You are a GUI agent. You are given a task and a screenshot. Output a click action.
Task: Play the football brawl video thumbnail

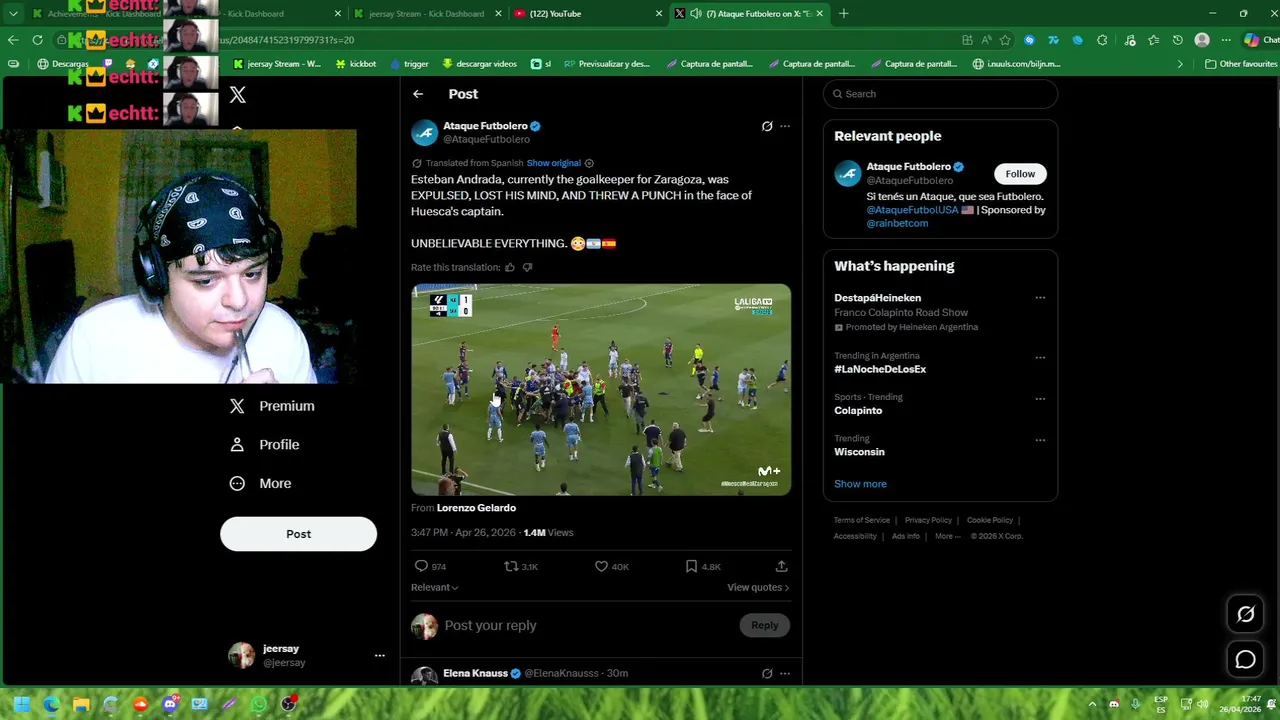point(601,390)
